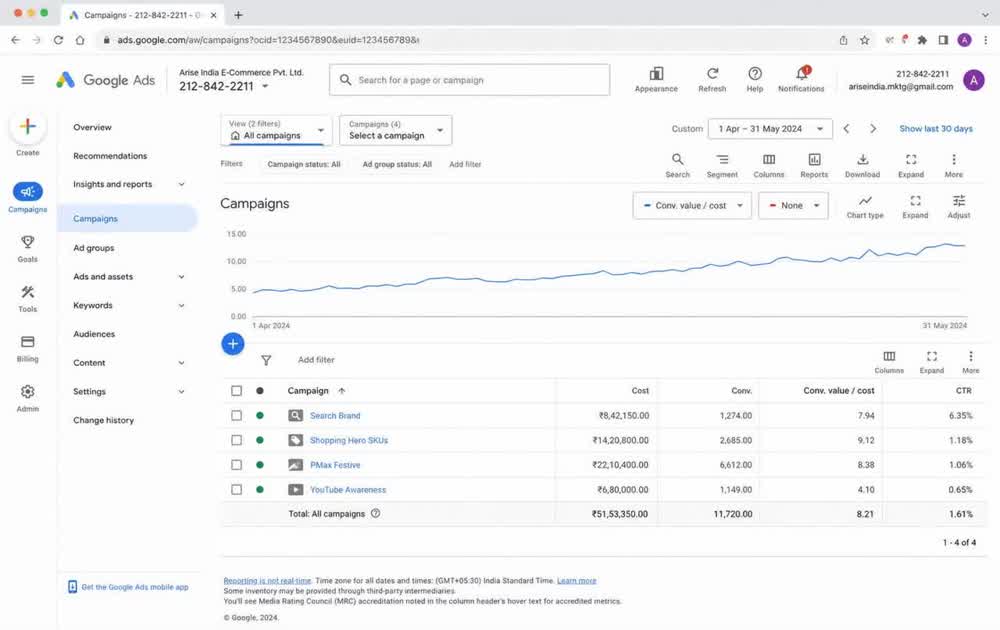Open the Conv. value / cost metric dropdown
The width and height of the screenshot is (1000, 630).
[x=692, y=205]
